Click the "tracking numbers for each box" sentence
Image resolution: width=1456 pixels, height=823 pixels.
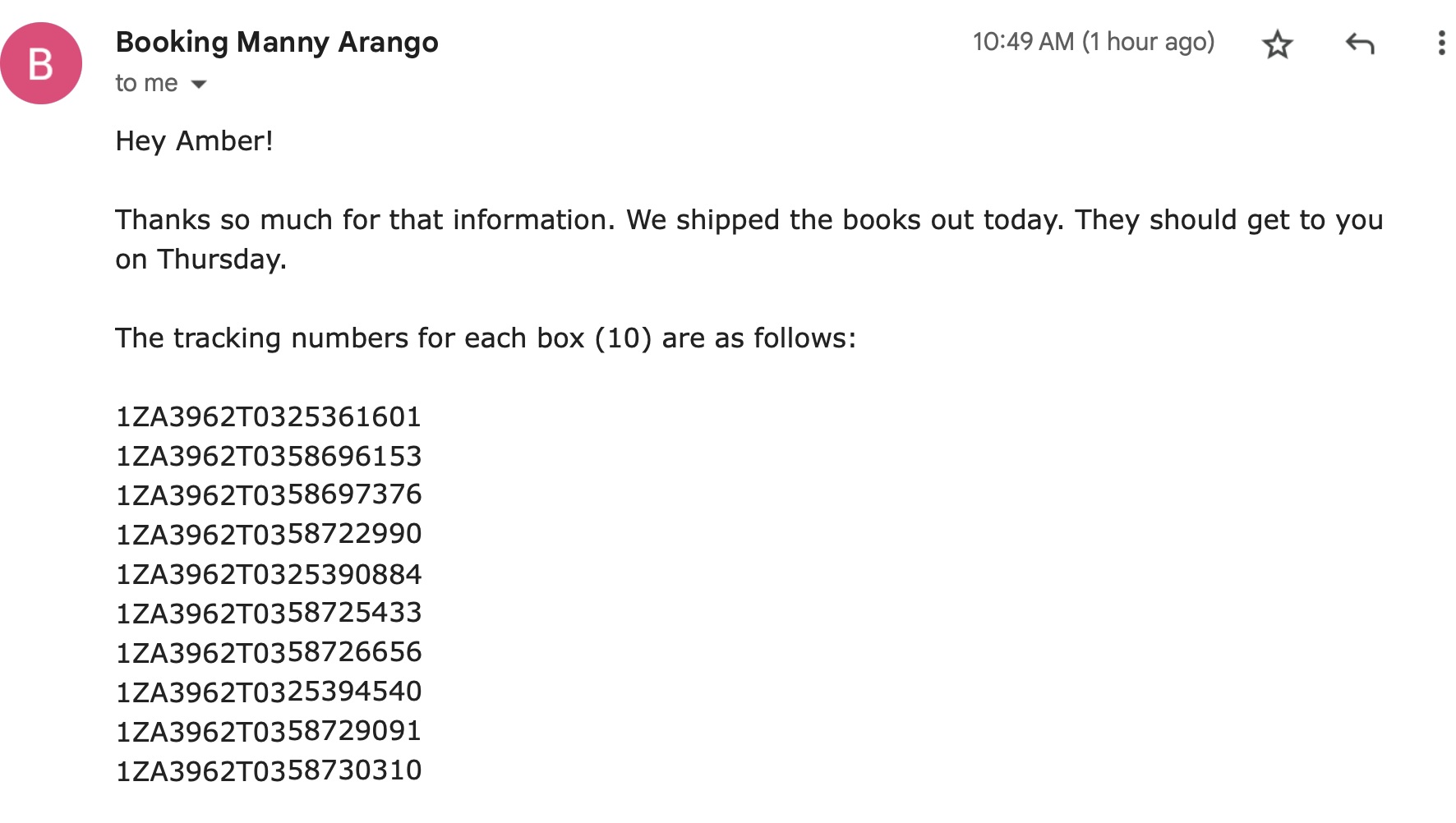pyautogui.click(x=485, y=338)
